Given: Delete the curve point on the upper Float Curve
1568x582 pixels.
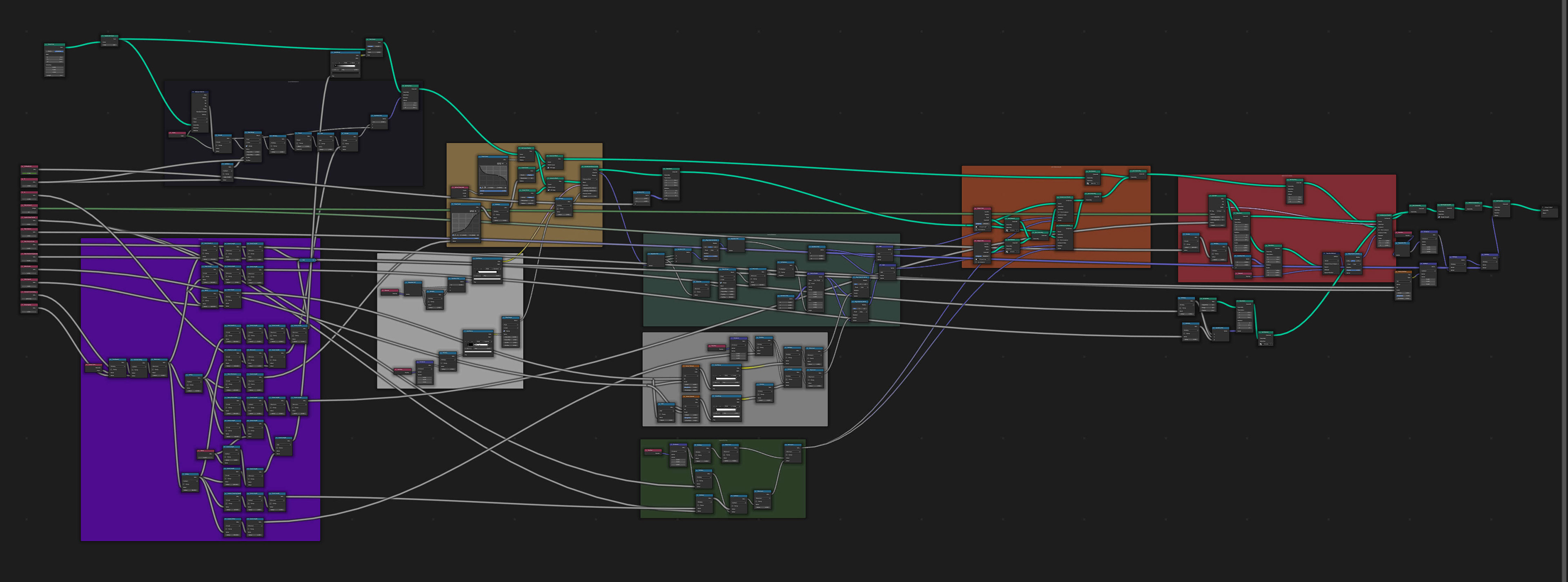Looking at the screenshot, I should coord(506,188).
